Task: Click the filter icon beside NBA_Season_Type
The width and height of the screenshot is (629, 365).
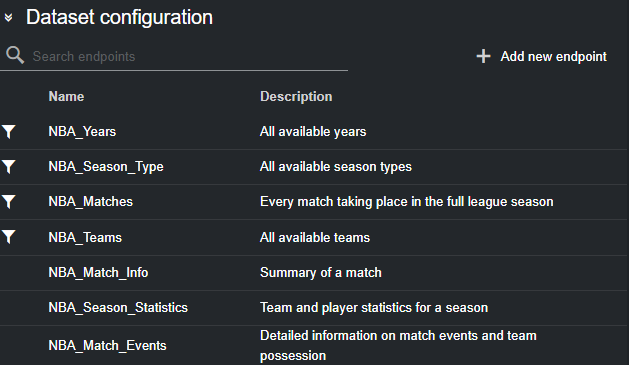Action: coord(8,166)
